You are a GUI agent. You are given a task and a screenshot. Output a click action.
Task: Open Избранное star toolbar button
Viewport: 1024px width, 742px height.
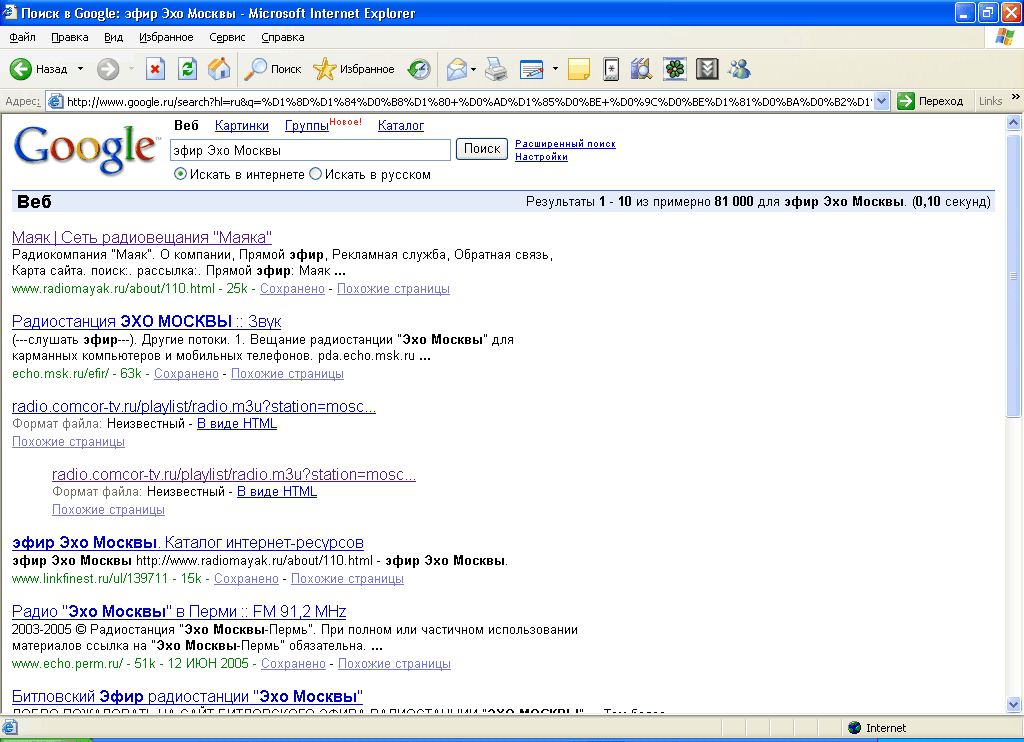tap(354, 69)
